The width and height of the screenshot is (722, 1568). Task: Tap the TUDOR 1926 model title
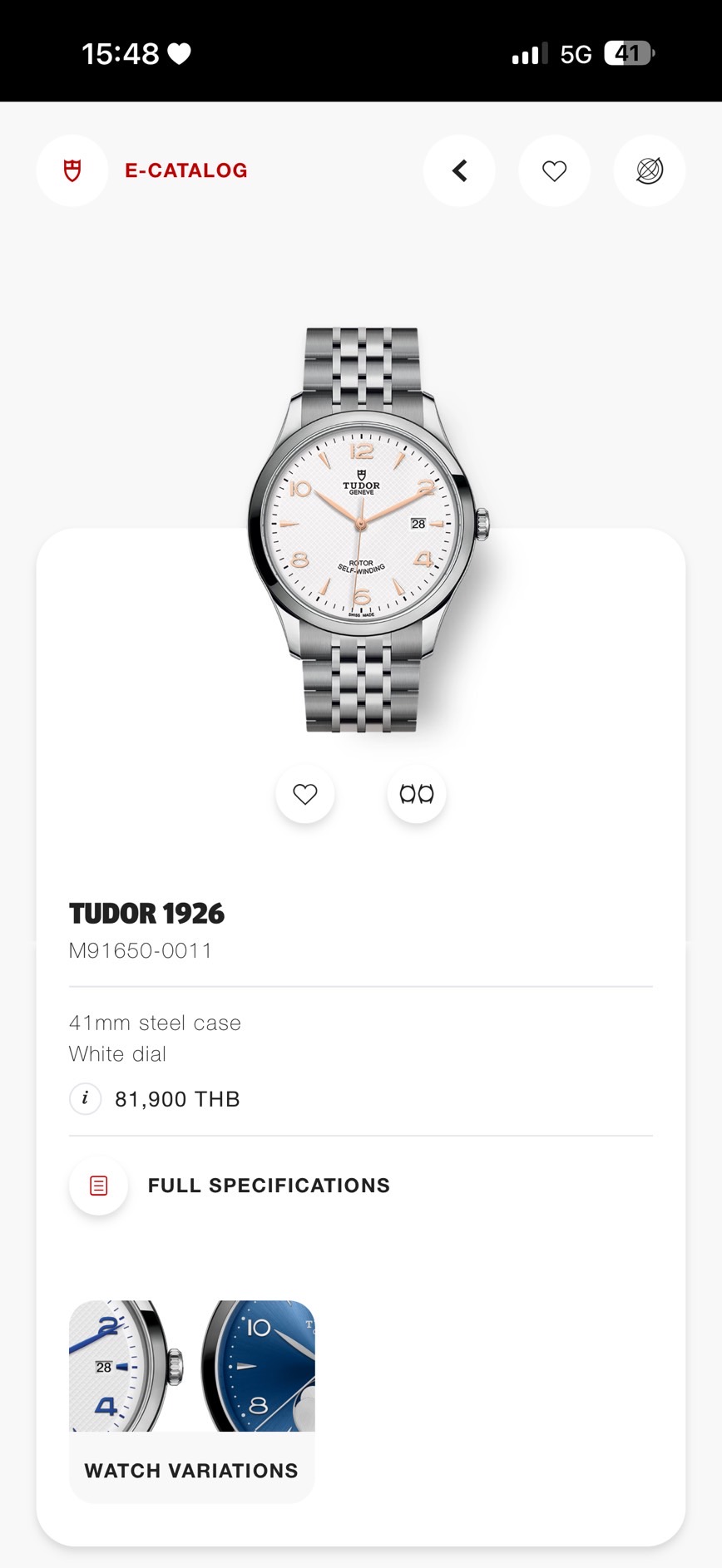pos(146,914)
